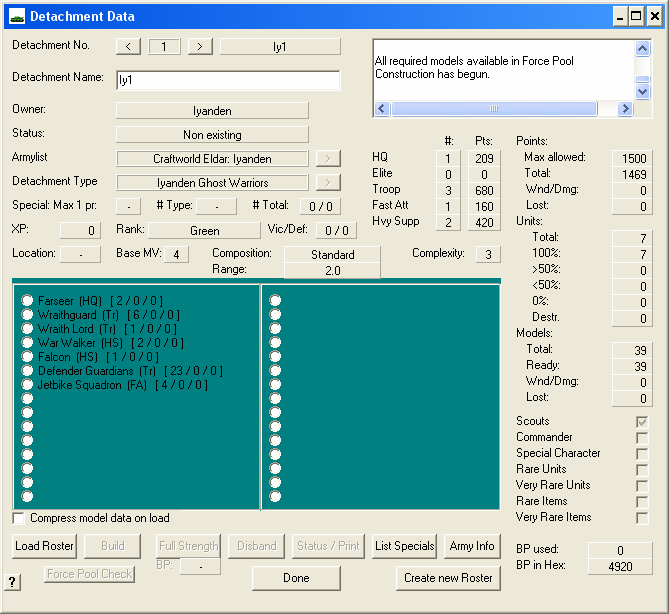Select the Jetbike Squadron (FA) radio button
The width and height of the screenshot is (669, 614).
tap(27, 384)
